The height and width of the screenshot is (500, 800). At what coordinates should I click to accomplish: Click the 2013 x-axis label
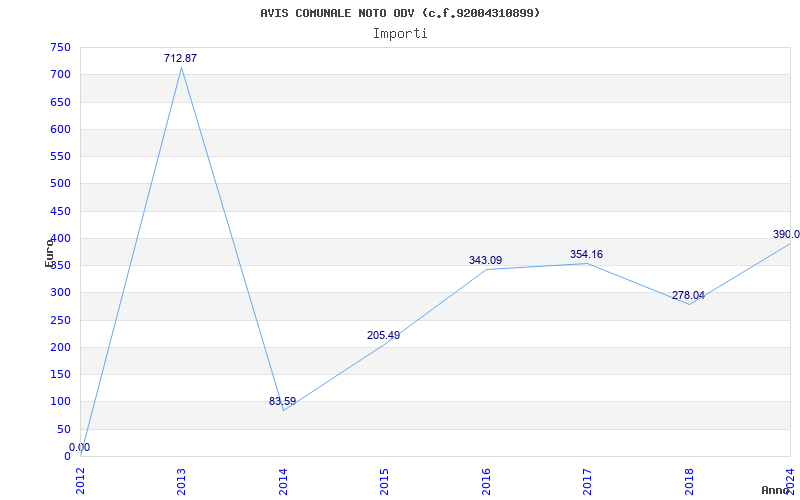(x=182, y=481)
